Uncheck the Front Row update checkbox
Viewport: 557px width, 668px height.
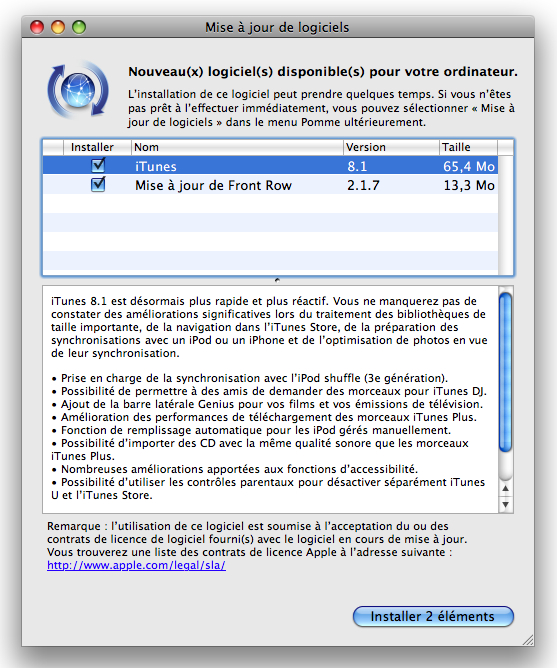point(98,184)
